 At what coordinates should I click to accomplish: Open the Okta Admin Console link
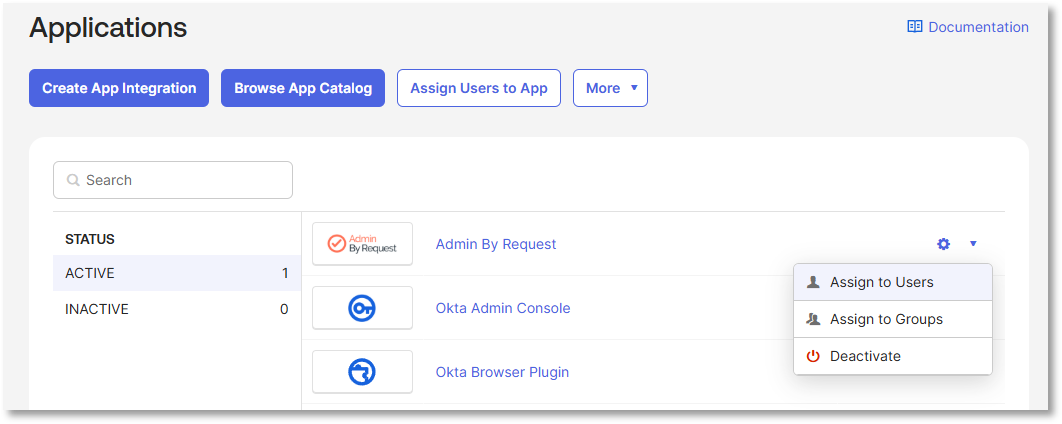click(503, 308)
